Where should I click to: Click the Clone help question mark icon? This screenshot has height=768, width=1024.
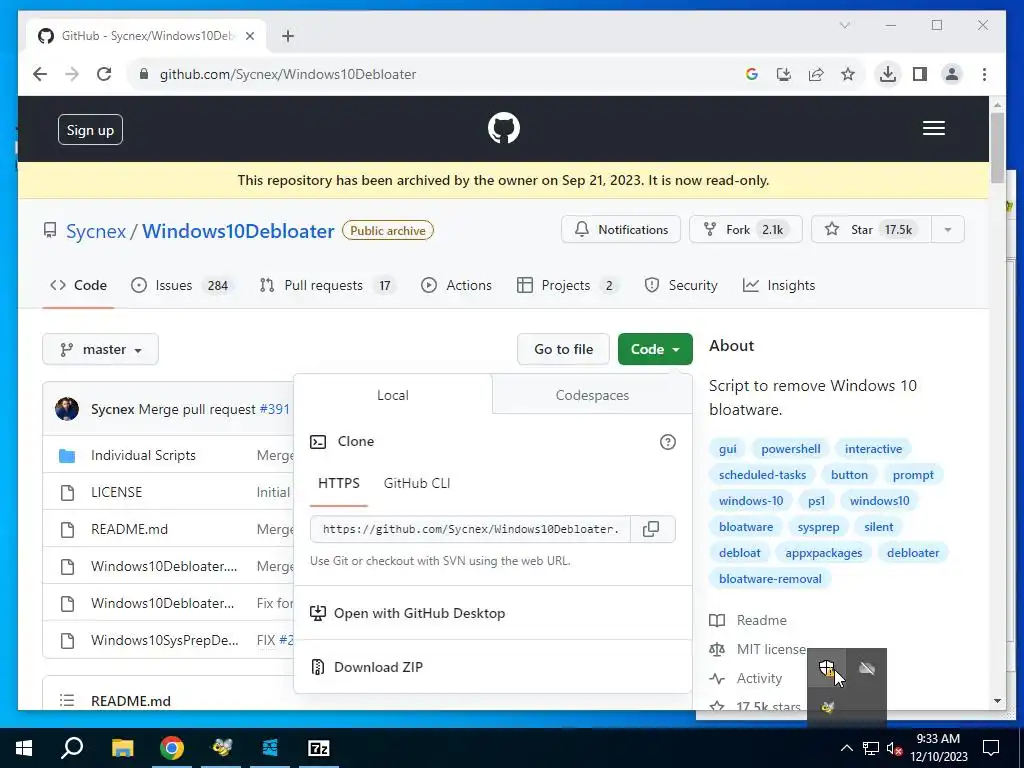coord(667,442)
